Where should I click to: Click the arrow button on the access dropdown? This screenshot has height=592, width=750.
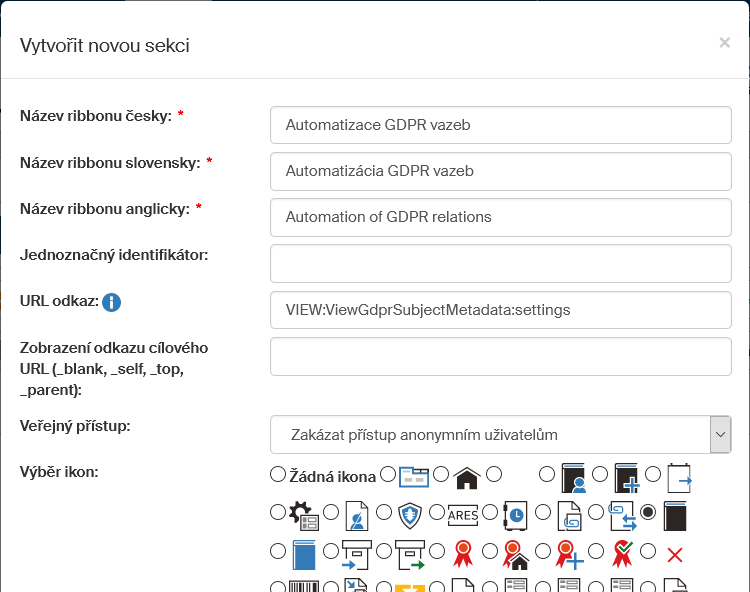720,435
